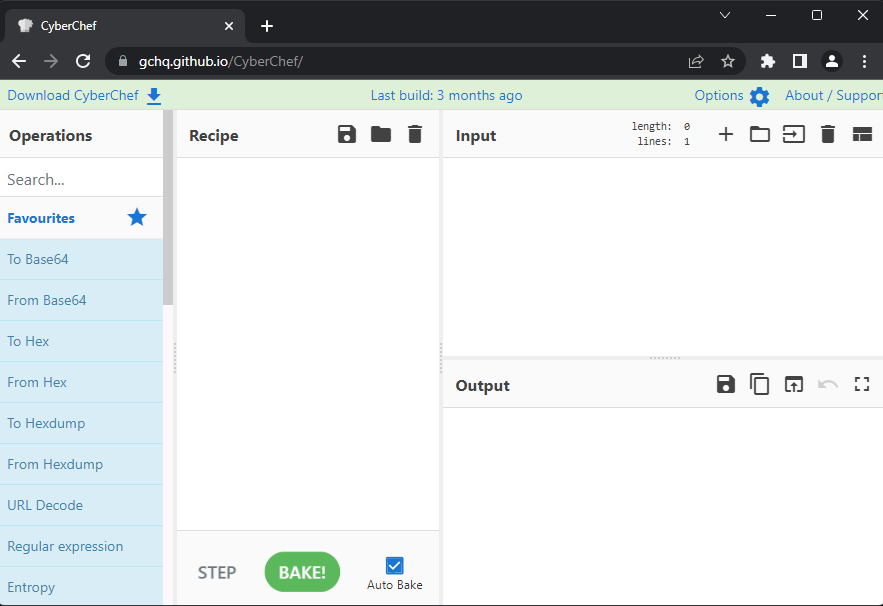Open file as input icon
The width and height of the screenshot is (883, 606).
(x=794, y=135)
